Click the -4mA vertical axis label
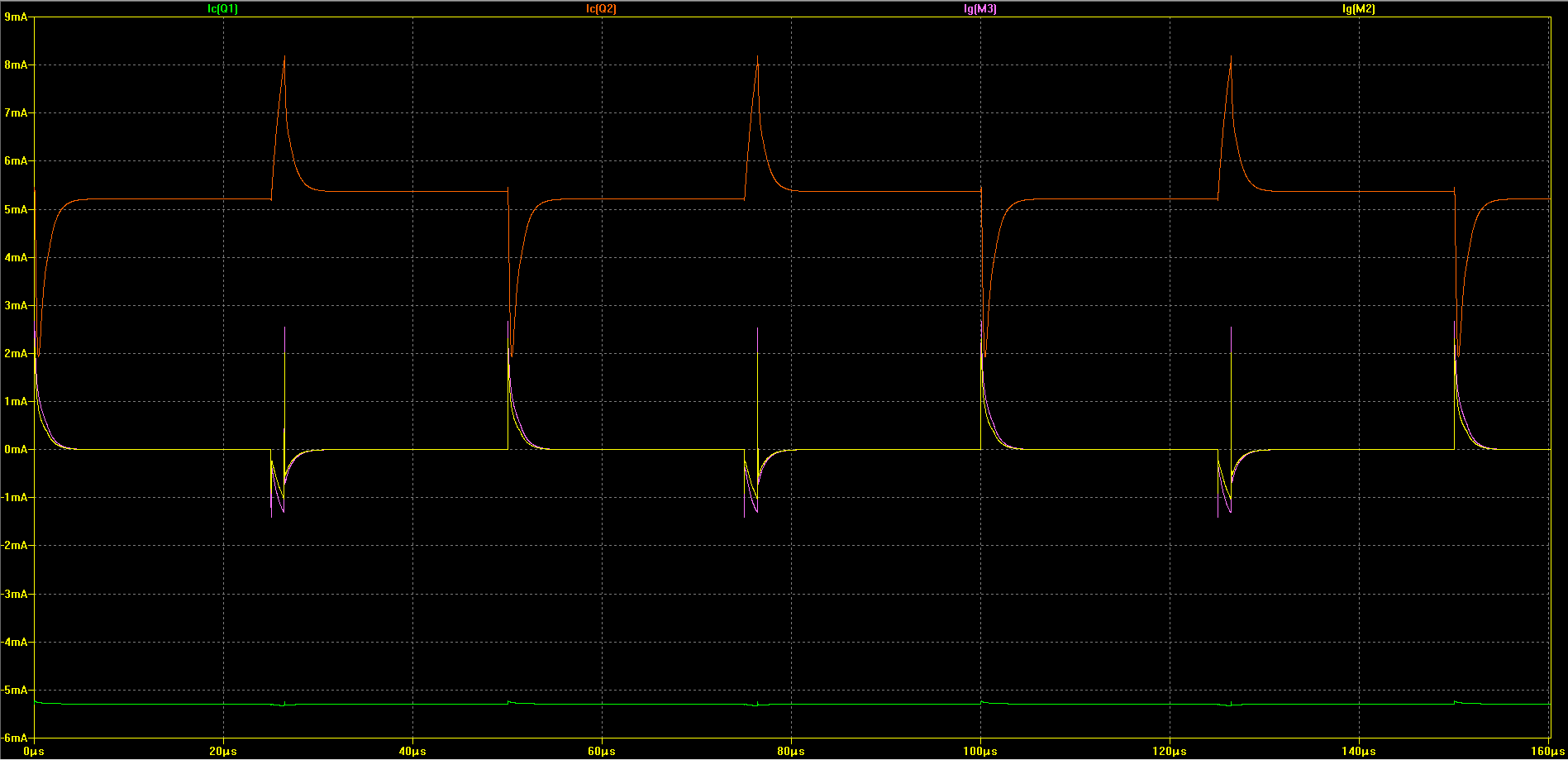Viewport: 1568px width, 760px height. (14, 642)
